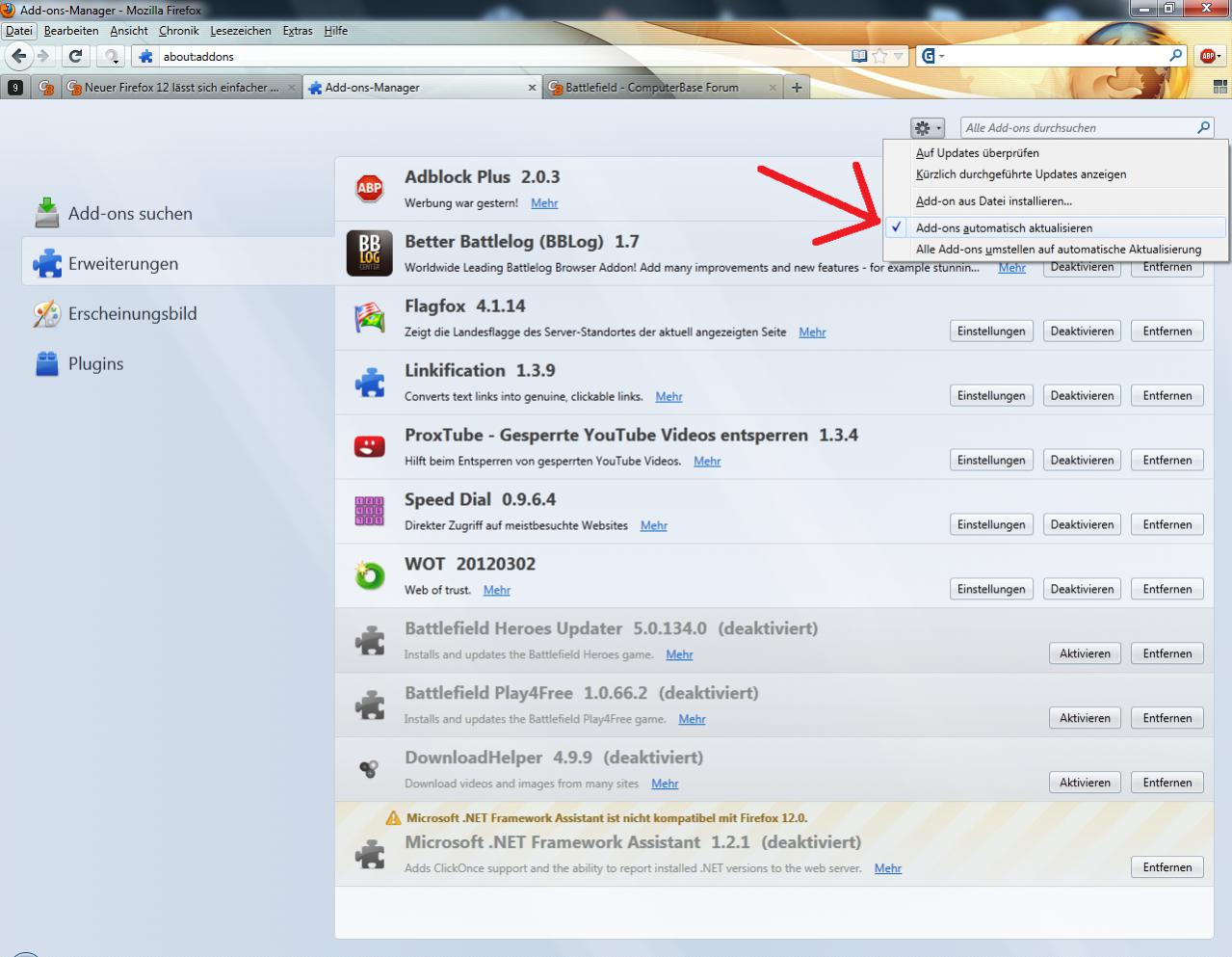Click the ProxTube red icon
The width and height of the screenshot is (1232, 957).
click(x=370, y=447)
